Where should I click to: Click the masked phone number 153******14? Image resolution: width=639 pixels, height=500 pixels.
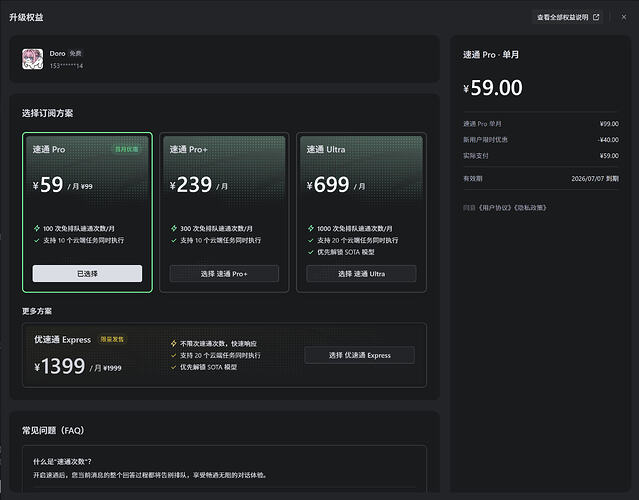[66, 66]
